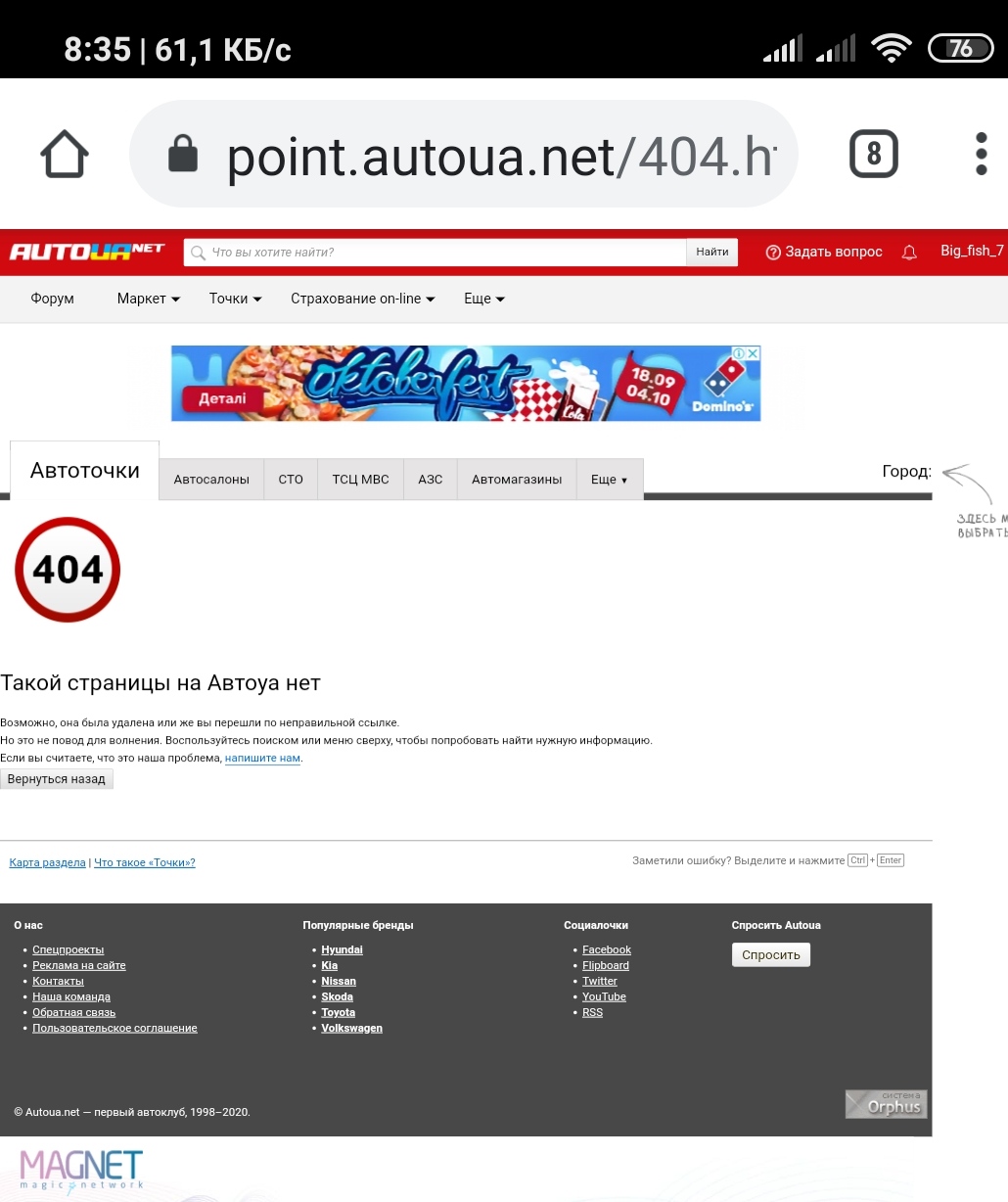This screenshot has height=1202, width=1008.
Task: Open the Еще tab dropdown near Автомагазины
Action: point(609,480)
